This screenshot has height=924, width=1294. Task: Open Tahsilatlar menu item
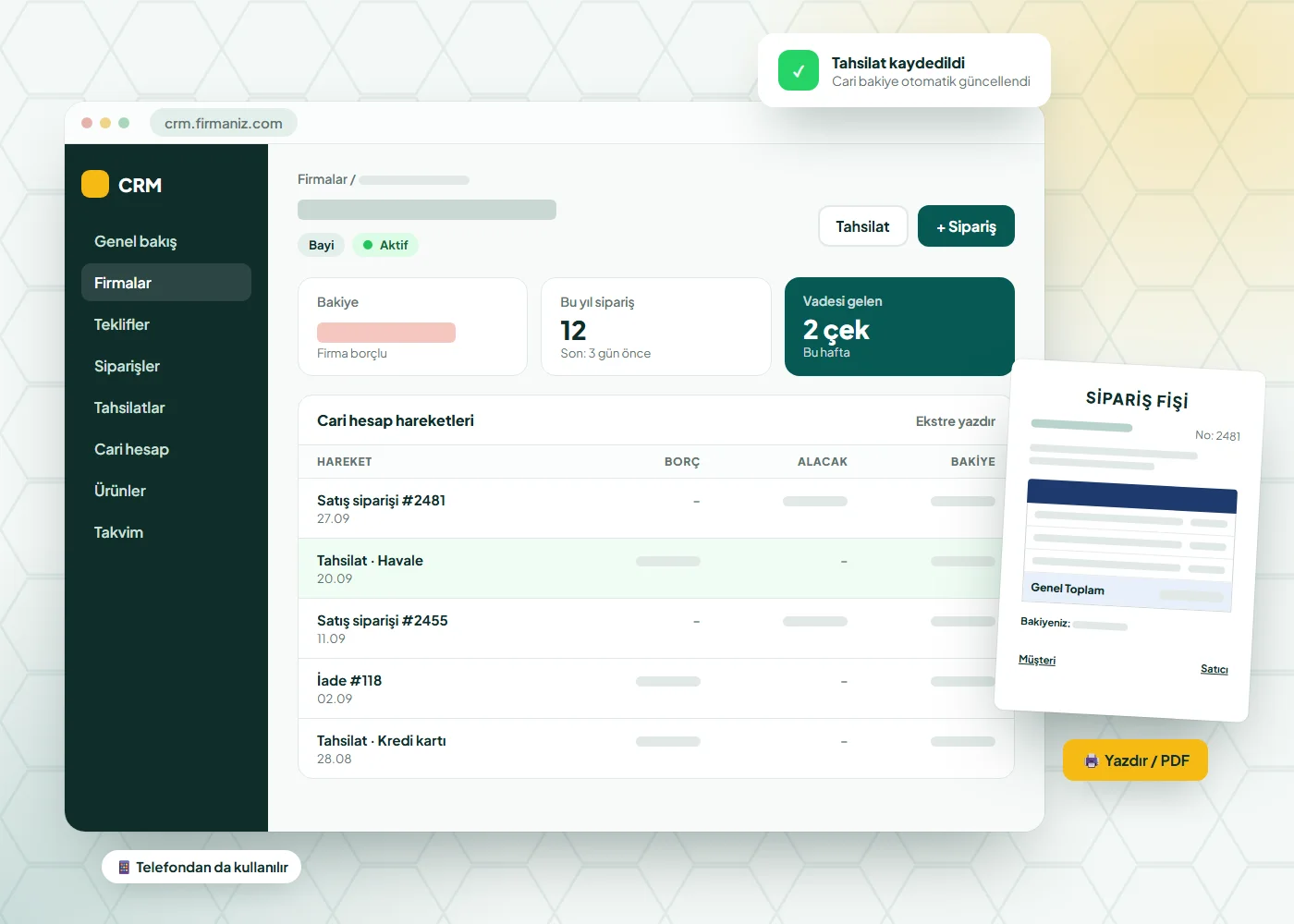[x=166, y=407]
